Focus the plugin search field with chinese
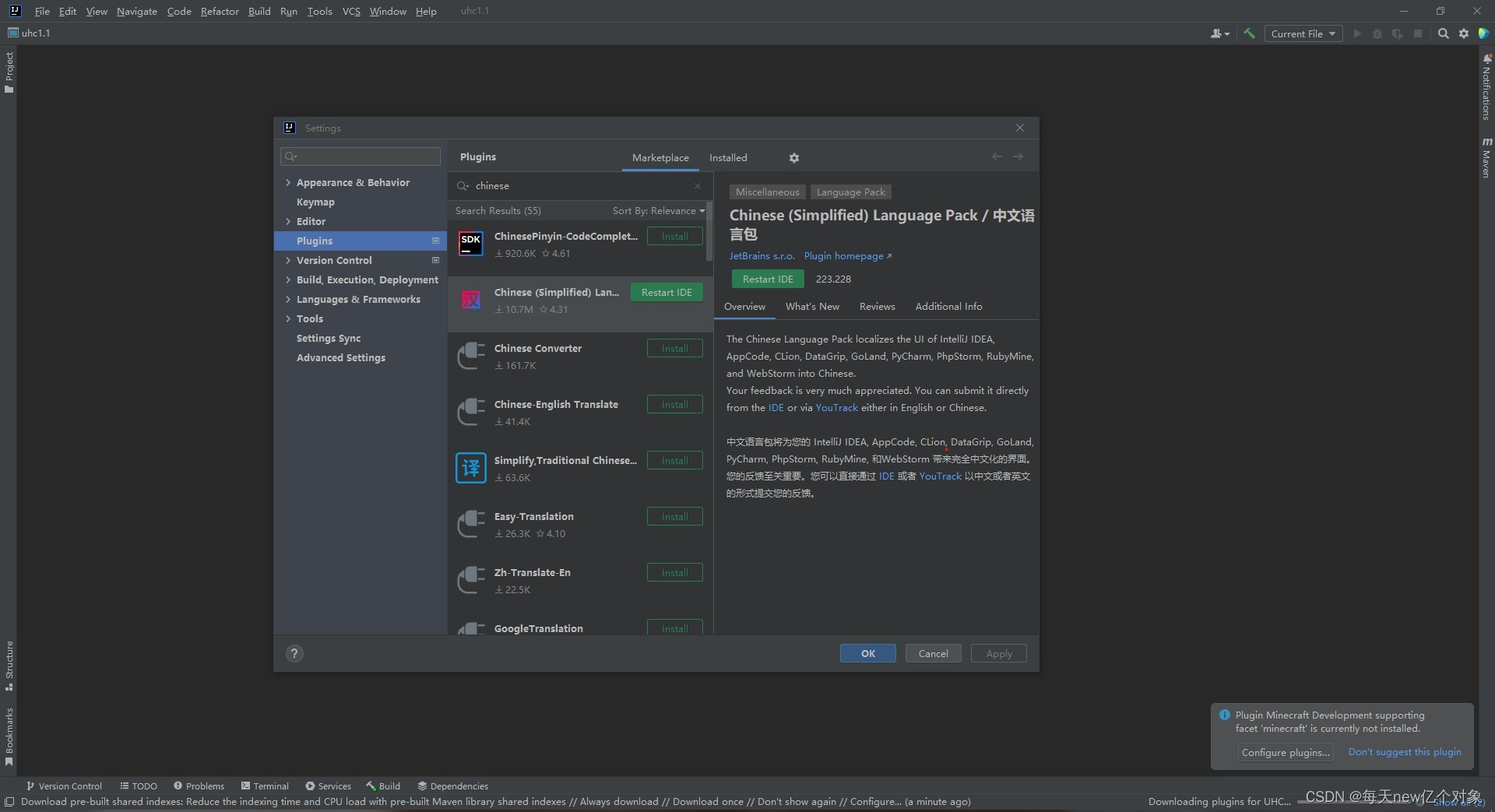 coord(581,186)
